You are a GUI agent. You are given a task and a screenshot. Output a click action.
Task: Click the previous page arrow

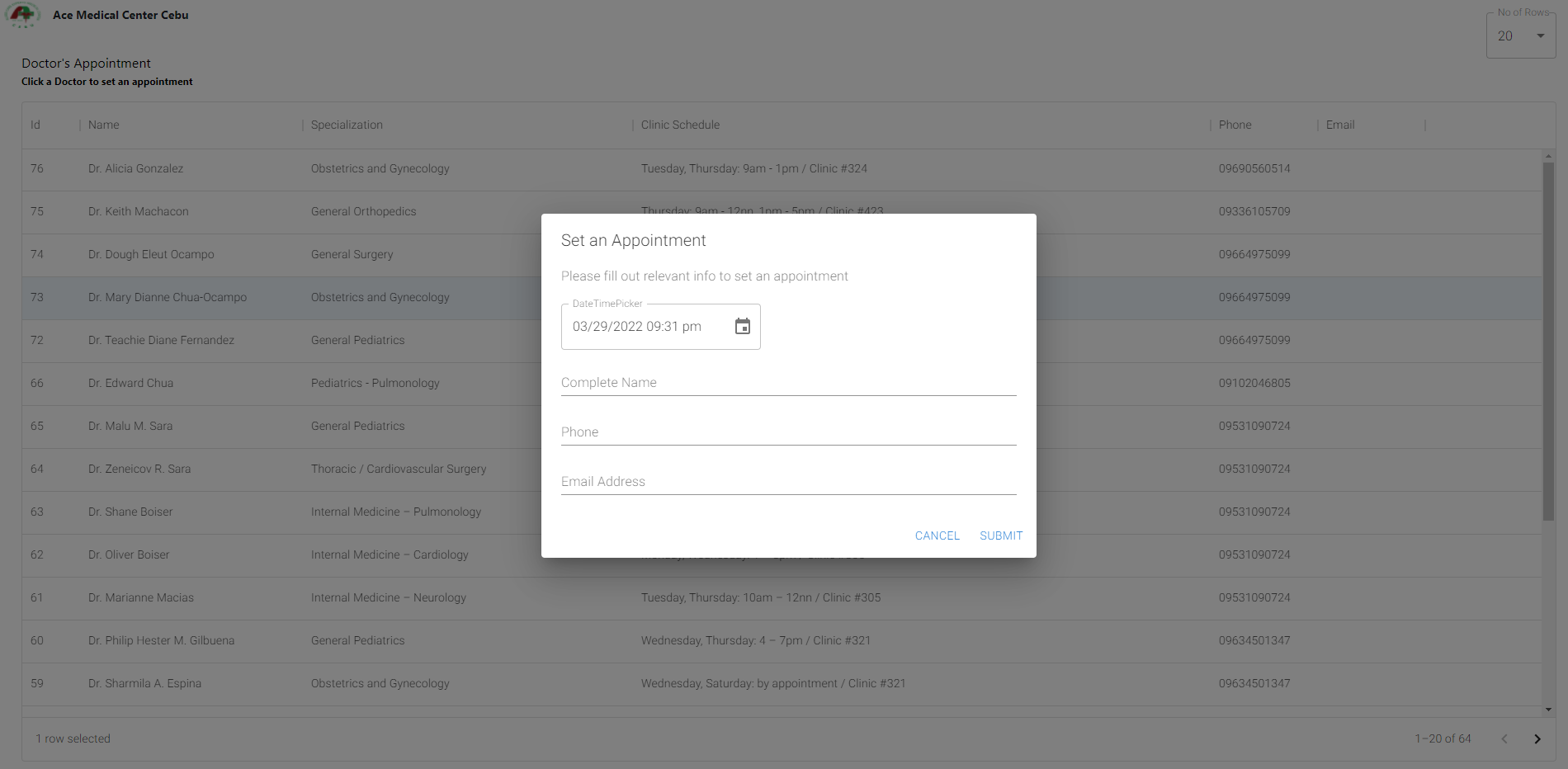click(1504, 738)
